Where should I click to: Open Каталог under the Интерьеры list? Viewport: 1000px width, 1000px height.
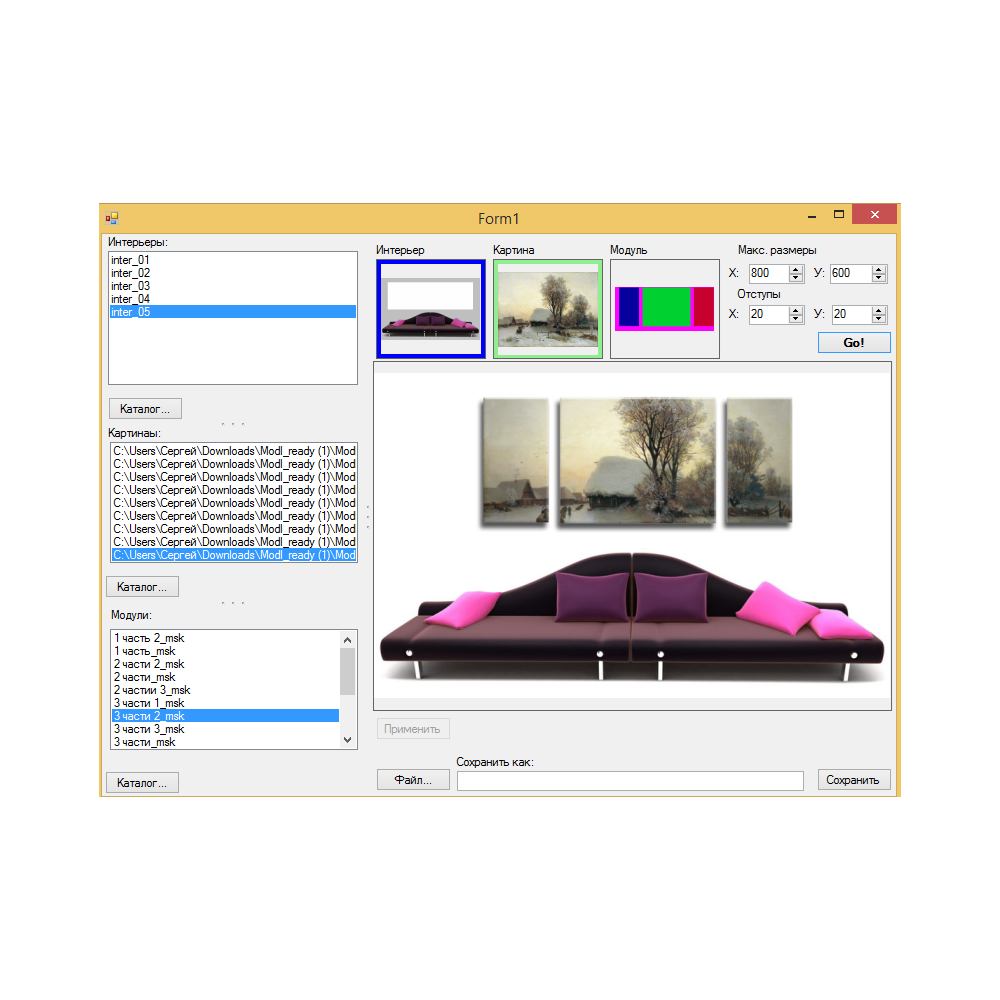(145, 408)
